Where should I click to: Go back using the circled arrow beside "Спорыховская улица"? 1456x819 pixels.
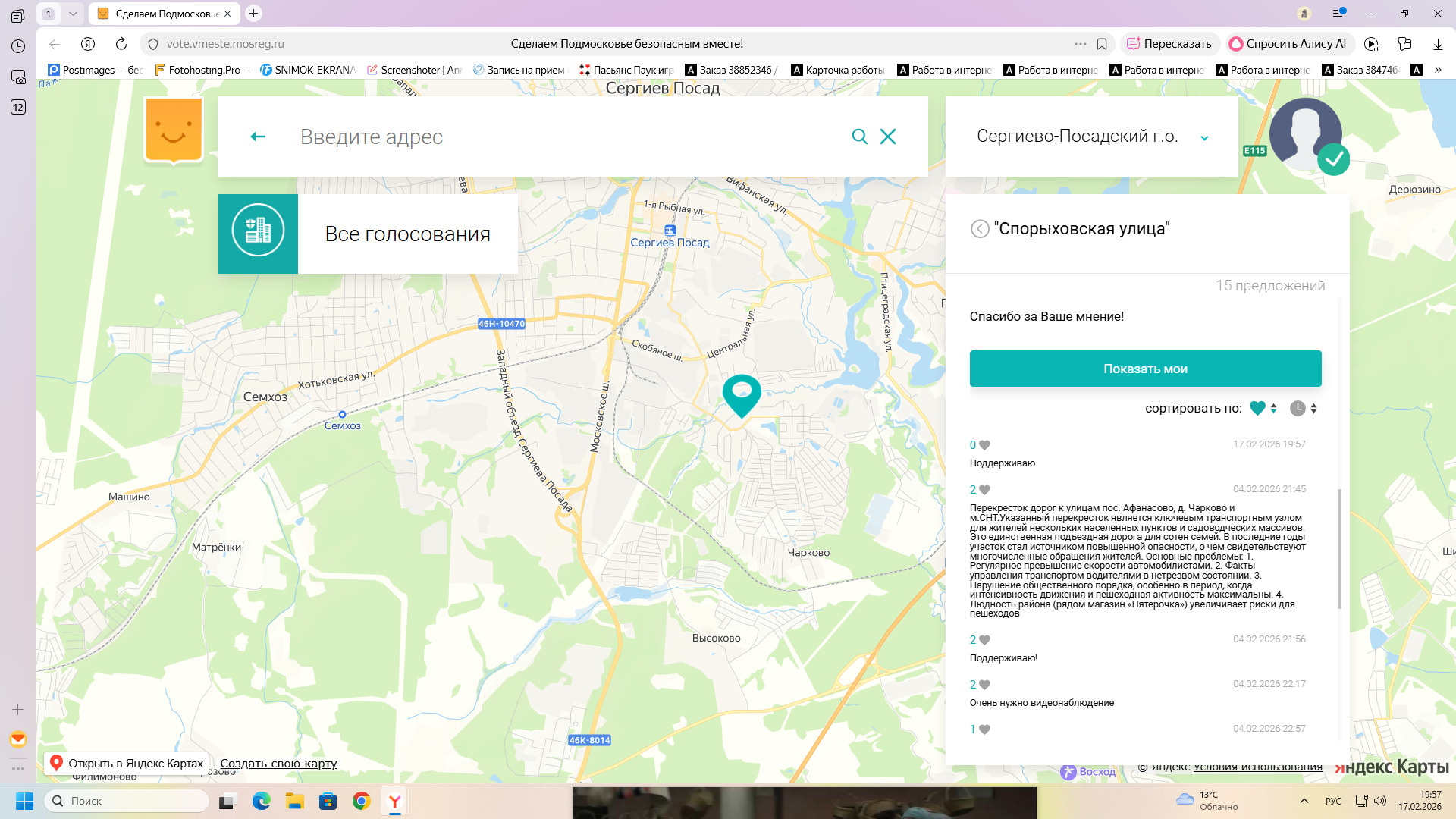980,229
